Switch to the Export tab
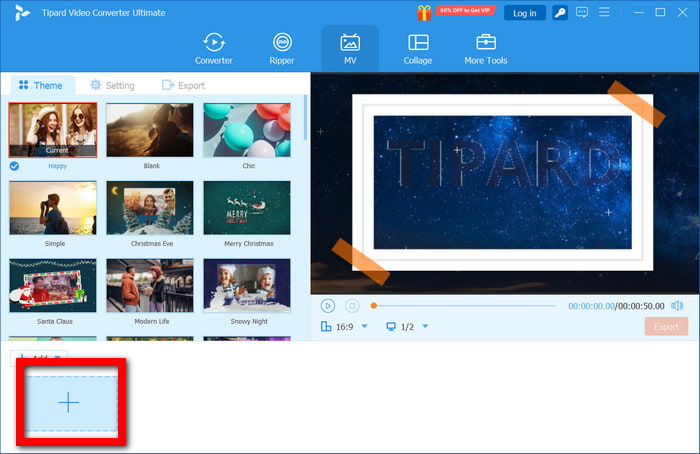The image size is (700, 454). click(x=183, y=85)
